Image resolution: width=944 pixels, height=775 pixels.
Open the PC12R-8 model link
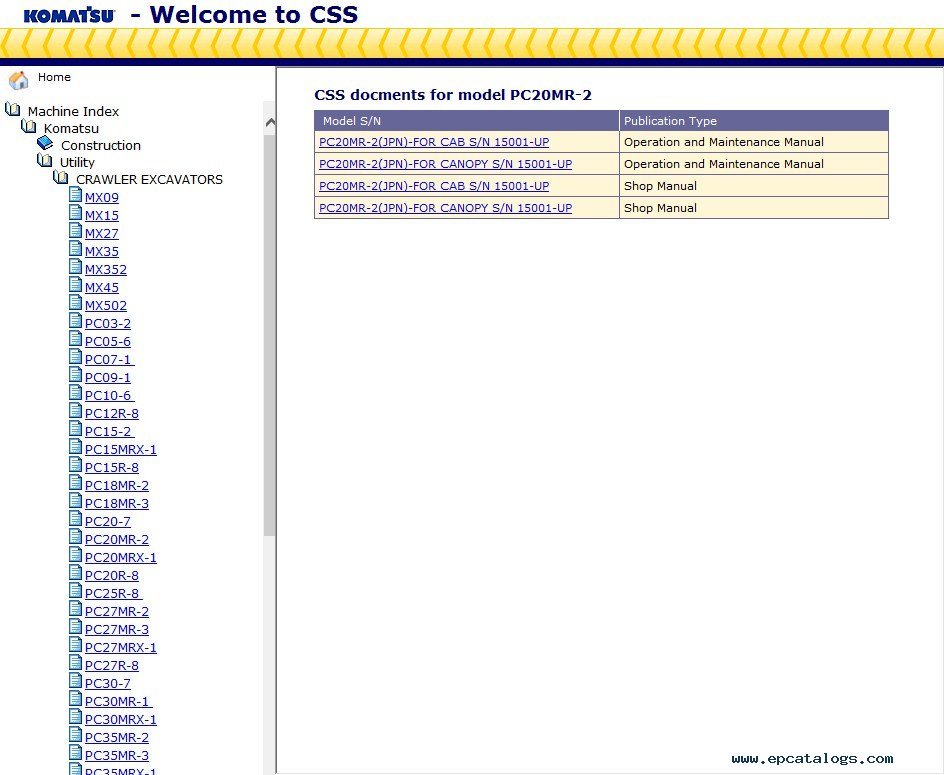[112, 414]
